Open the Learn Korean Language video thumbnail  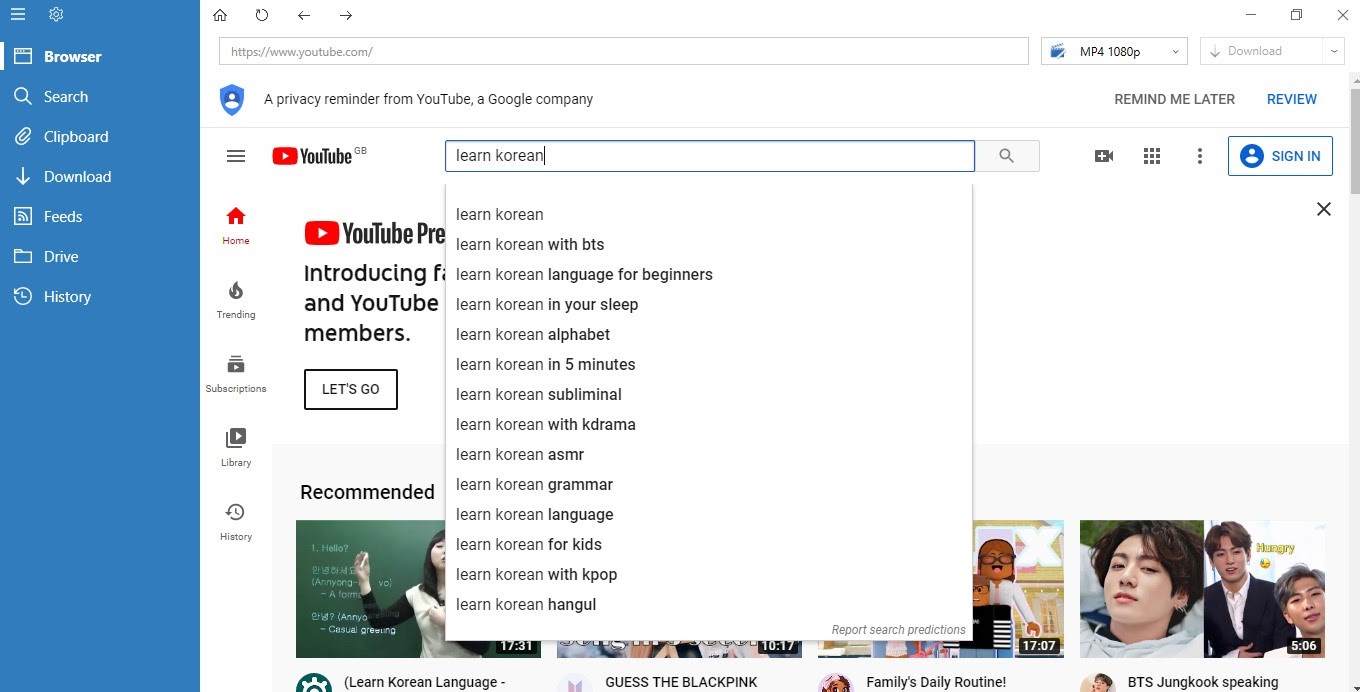pos(371,588)
